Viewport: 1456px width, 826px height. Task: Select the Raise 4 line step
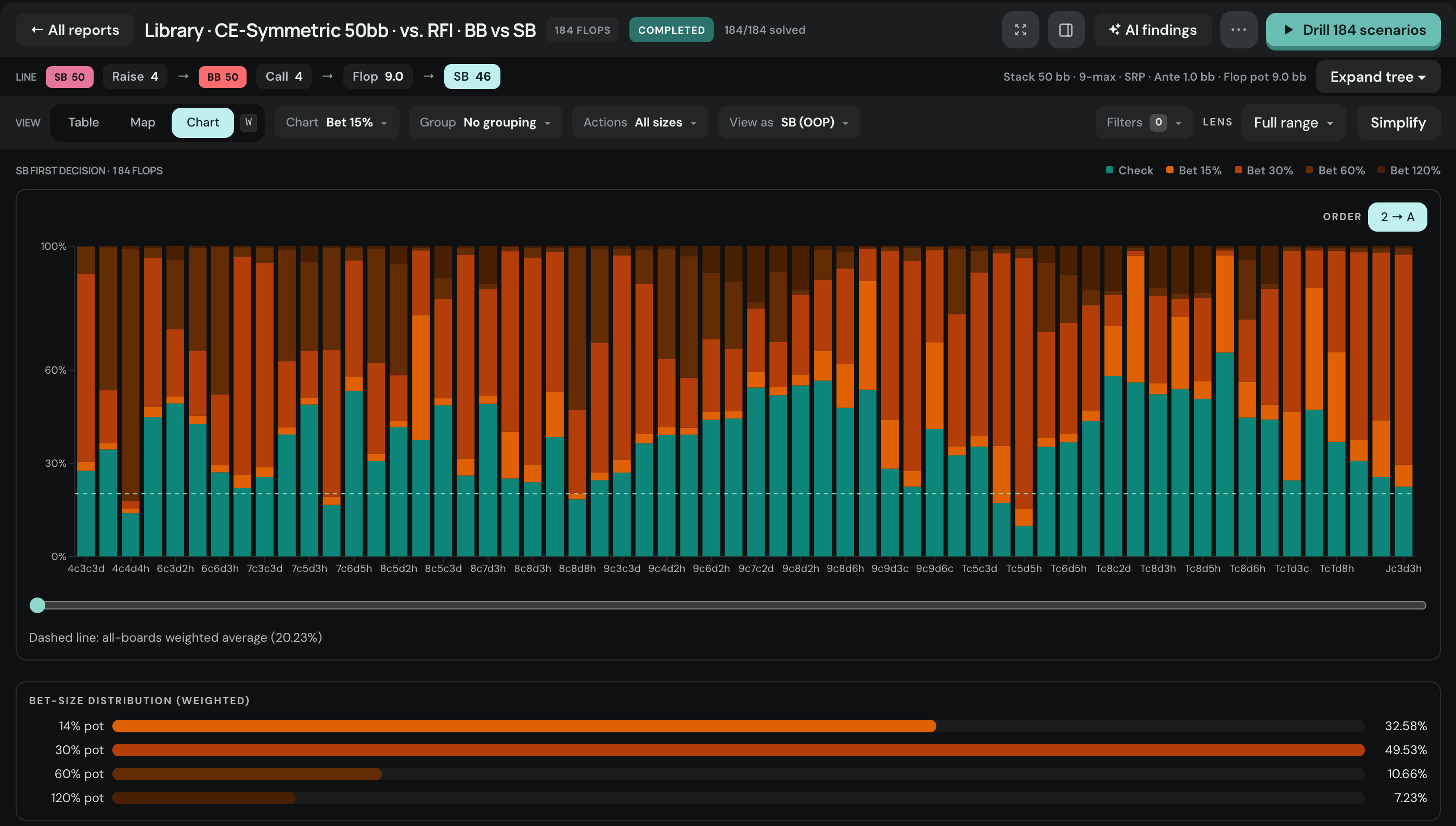coord(135,77)
